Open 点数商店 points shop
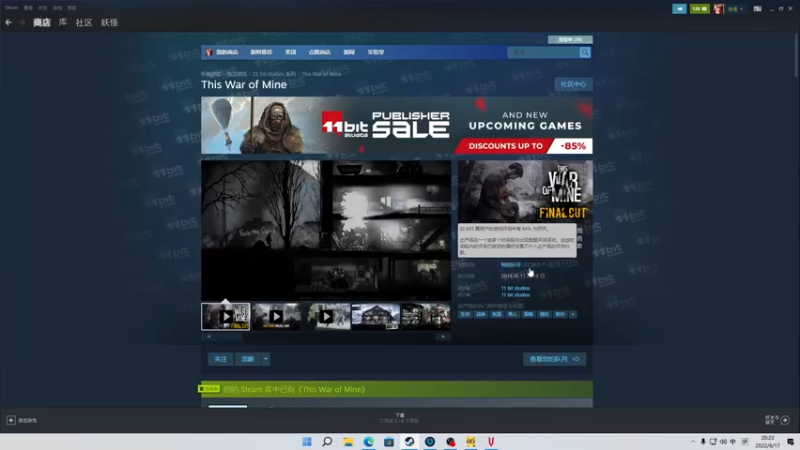Image resolution: width=800 pixels, height=450 pixels. (319, 52)
